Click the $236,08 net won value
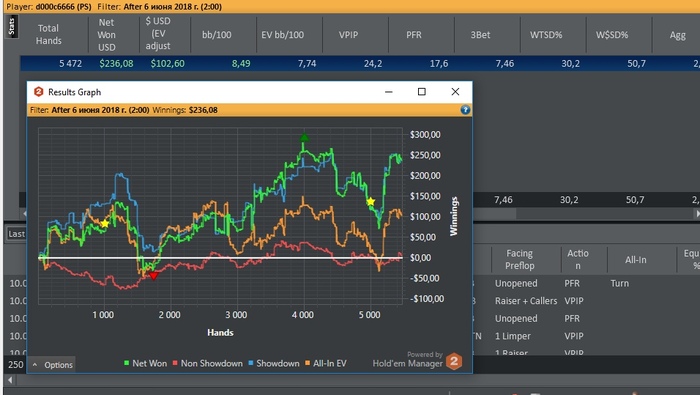 (116, 63)
